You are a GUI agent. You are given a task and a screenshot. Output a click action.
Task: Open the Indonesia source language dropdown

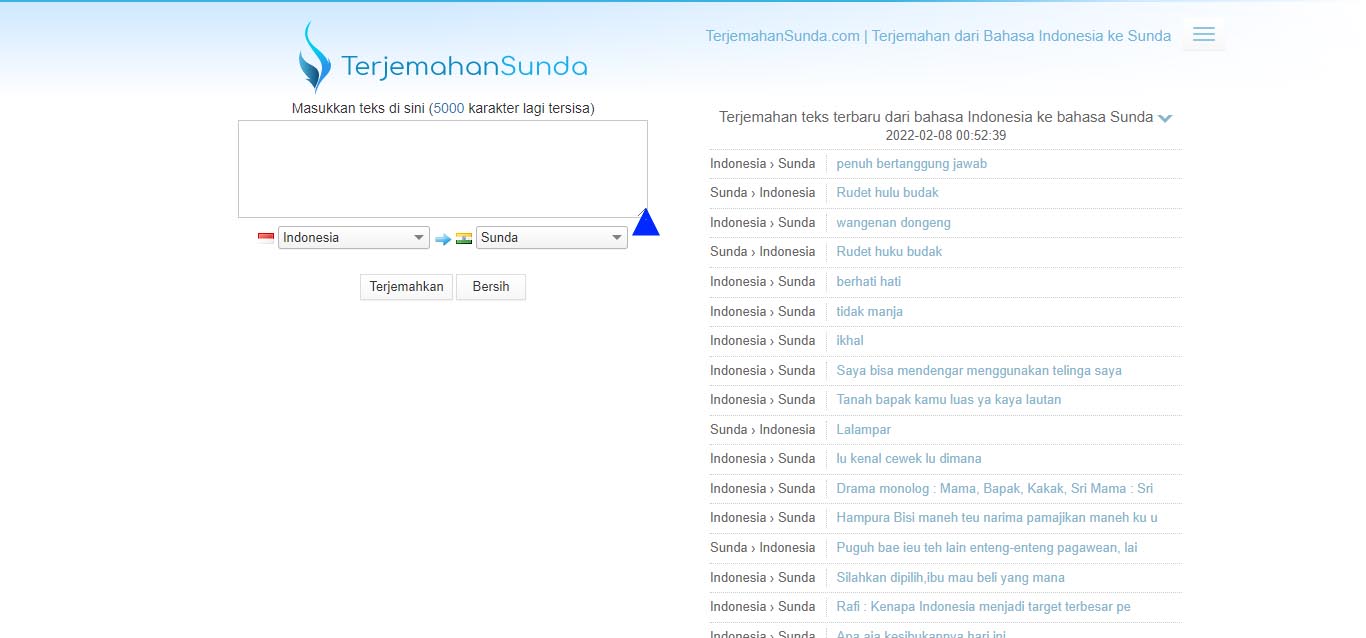click(x=353, y=238)
